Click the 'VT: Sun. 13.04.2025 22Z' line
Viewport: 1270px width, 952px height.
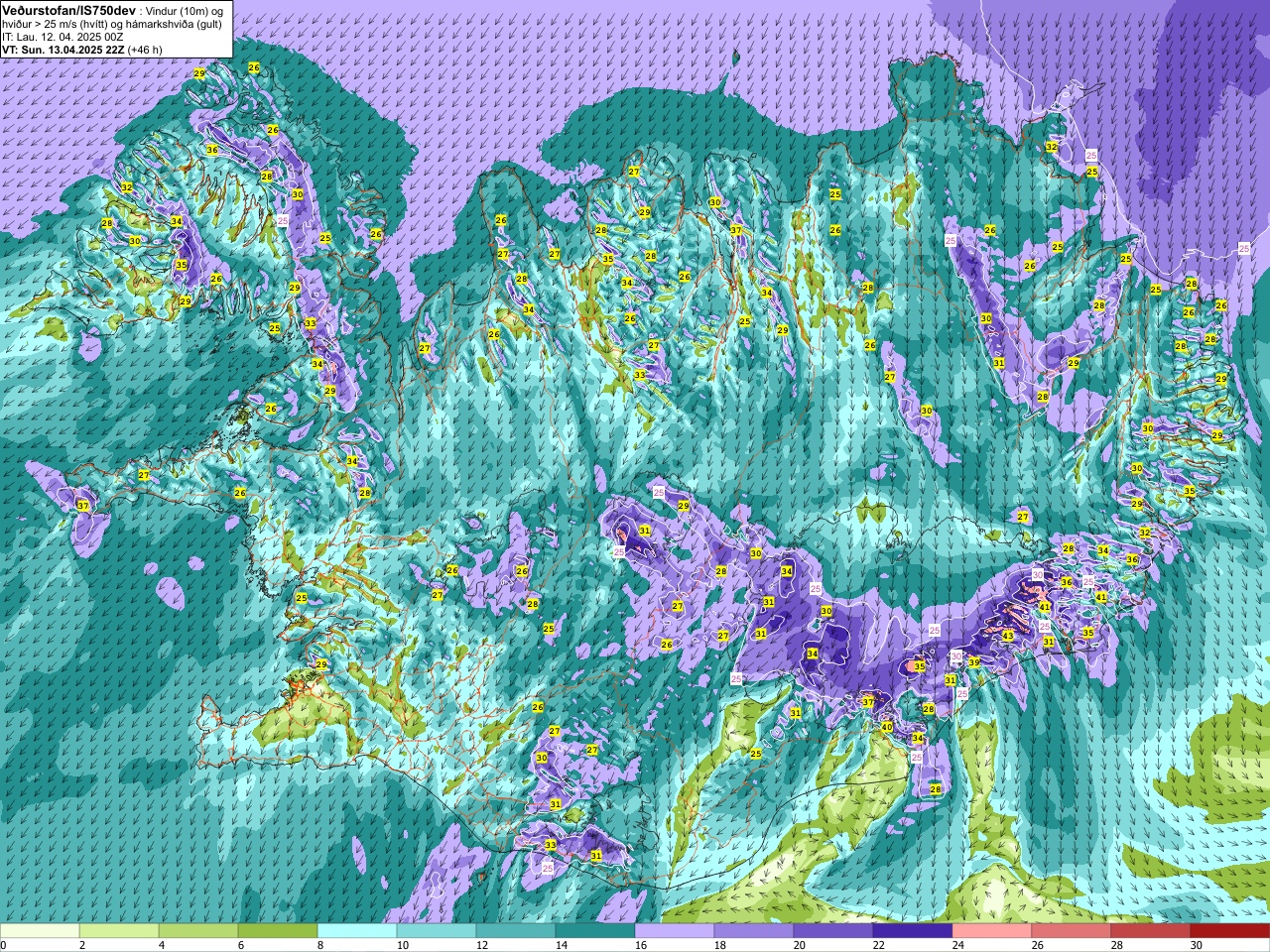click(x=63, y=50)
